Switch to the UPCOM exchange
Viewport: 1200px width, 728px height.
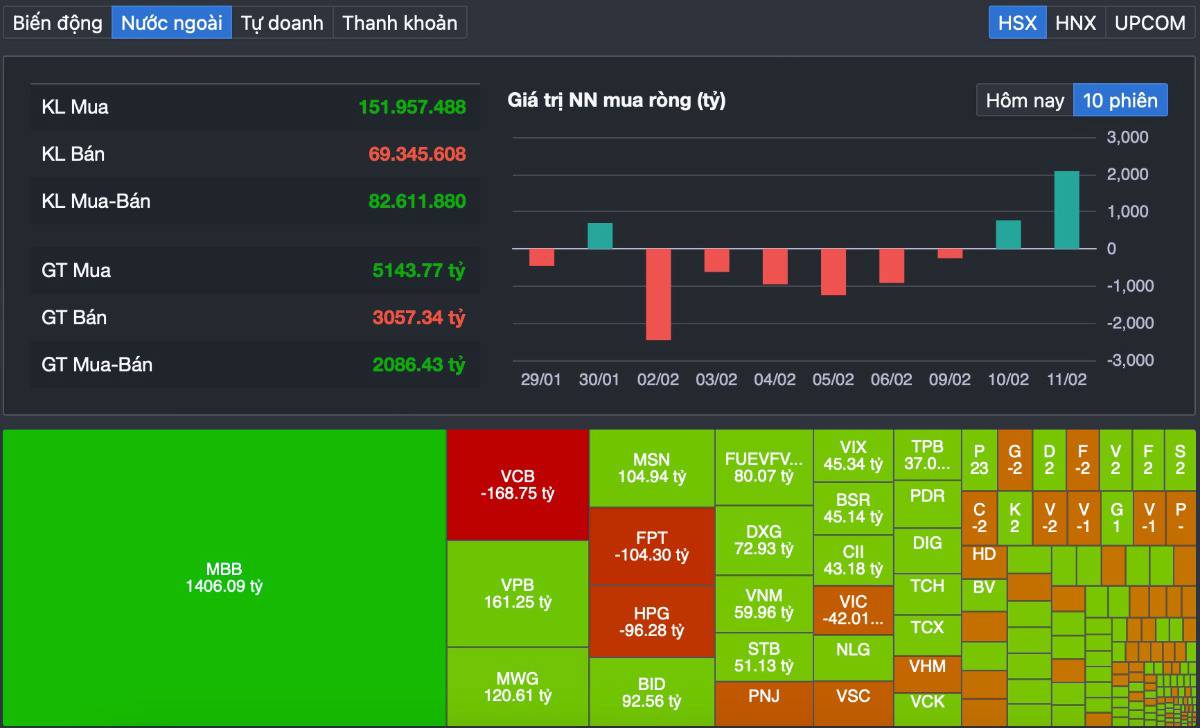(1149, 22)
